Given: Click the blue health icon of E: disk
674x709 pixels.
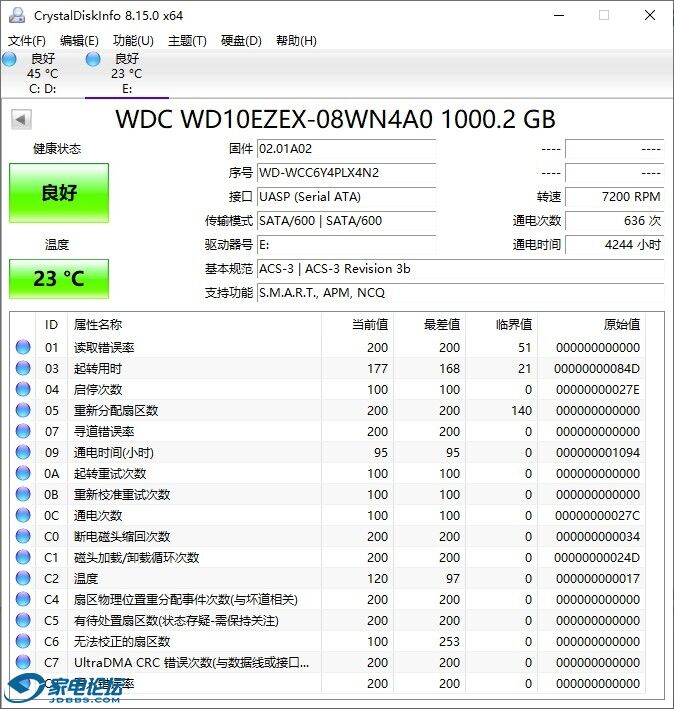Looking at the screenshot, I should pyautogui.click(x=93, y=59).
